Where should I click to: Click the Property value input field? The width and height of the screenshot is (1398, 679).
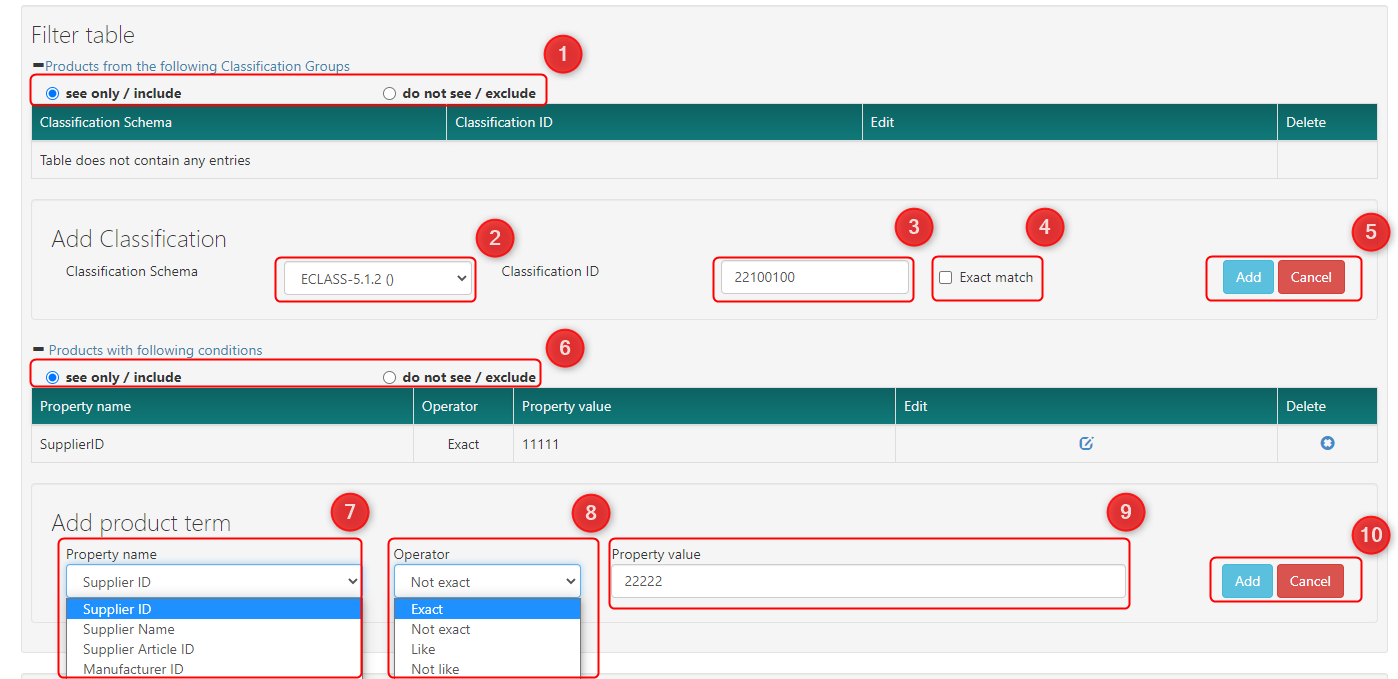click(867, 582)
